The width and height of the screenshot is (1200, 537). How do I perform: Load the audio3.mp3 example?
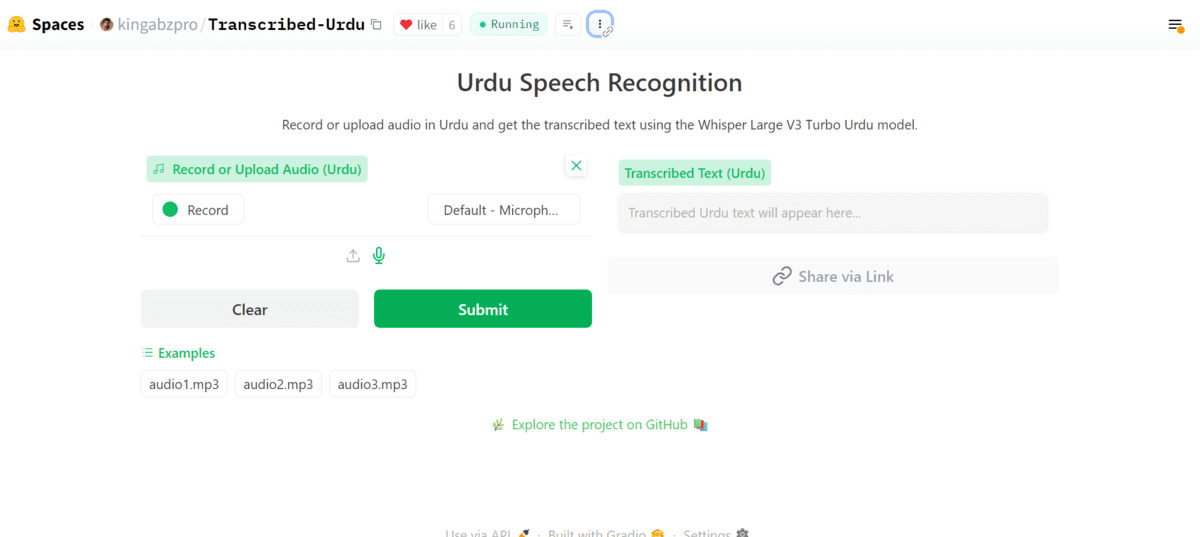click(372, 384)
